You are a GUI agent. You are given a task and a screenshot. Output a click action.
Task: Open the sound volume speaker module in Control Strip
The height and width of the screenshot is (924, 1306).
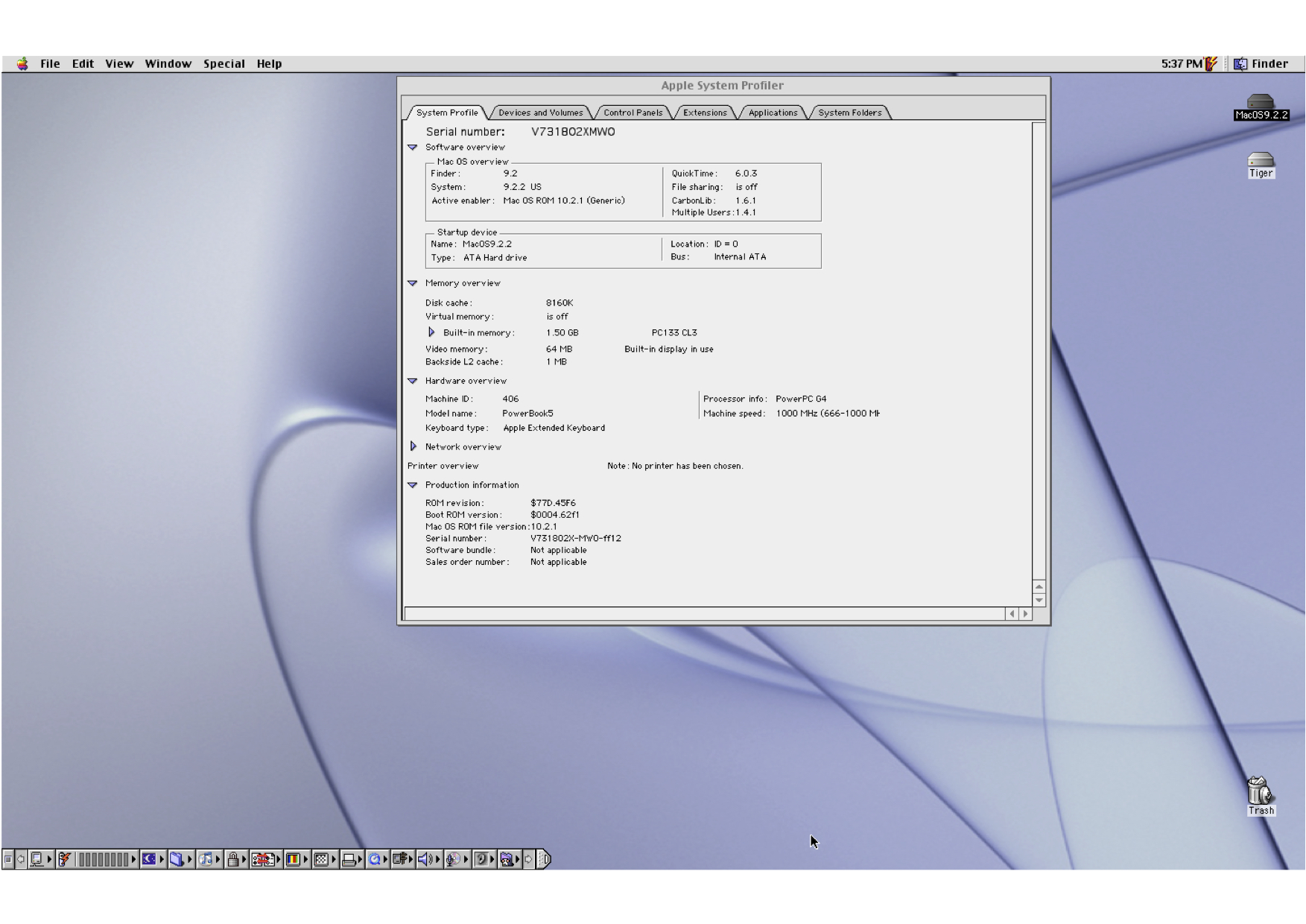coord(429,859)
